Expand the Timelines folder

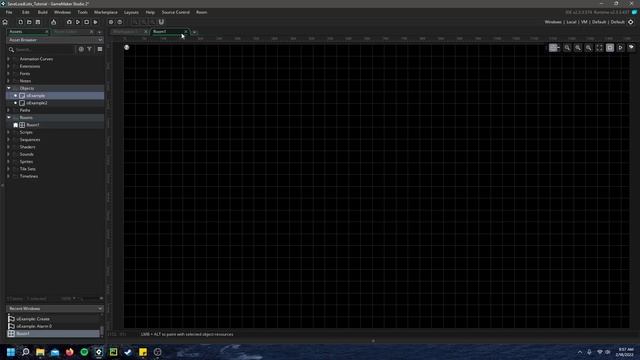click(x=9, y=176)
